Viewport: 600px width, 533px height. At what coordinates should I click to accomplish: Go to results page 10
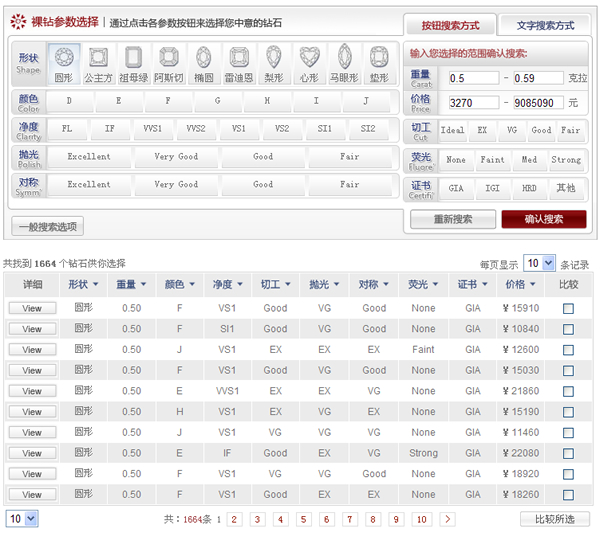coord(422,519)
